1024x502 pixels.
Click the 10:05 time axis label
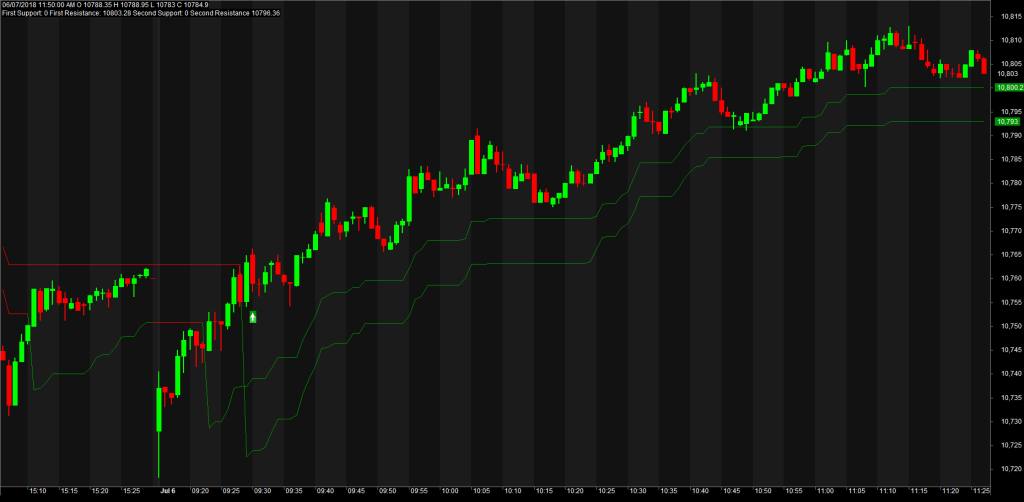coord(481,490)
